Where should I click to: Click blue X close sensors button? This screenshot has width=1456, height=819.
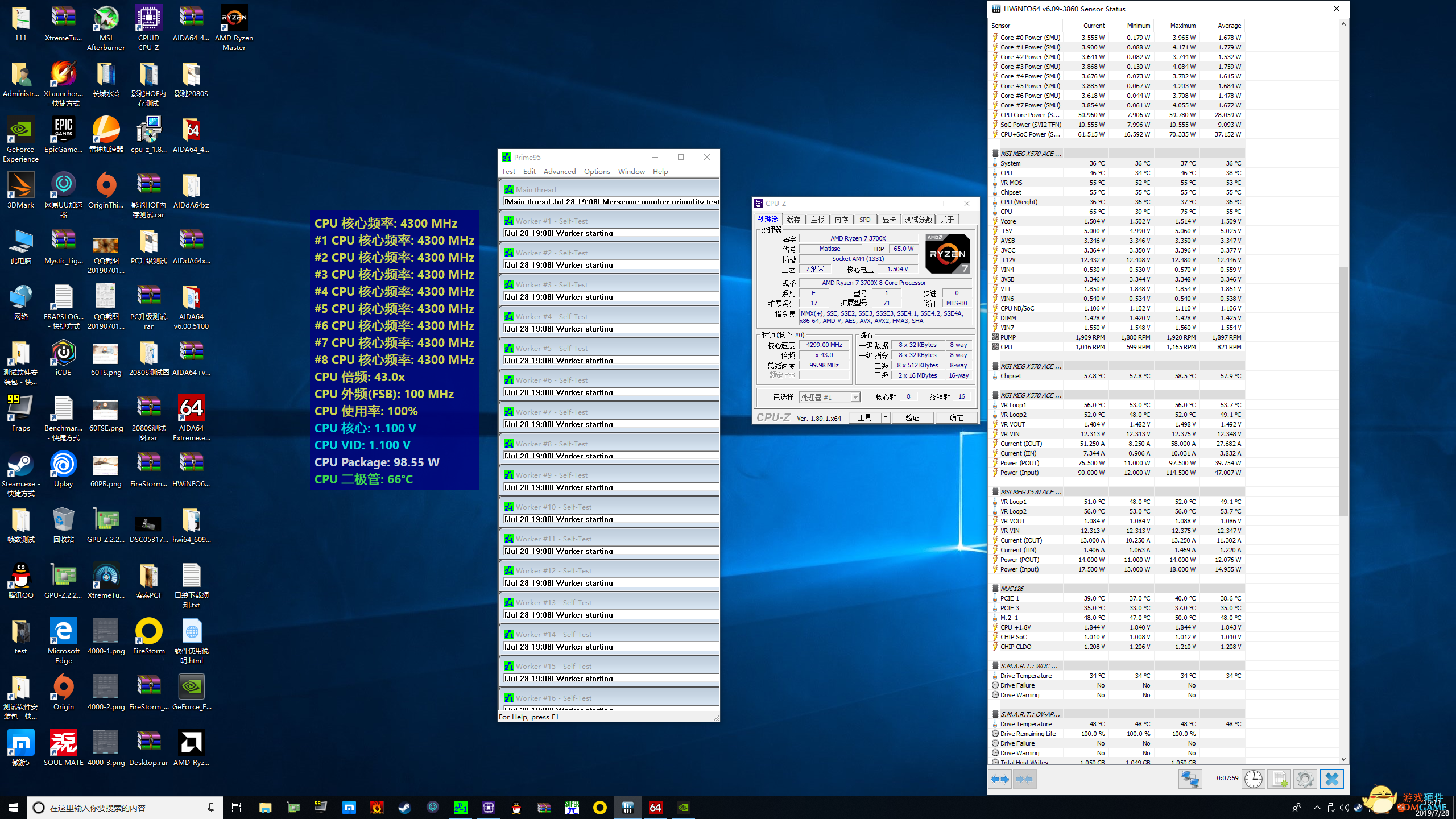[x=1331, y=779]
